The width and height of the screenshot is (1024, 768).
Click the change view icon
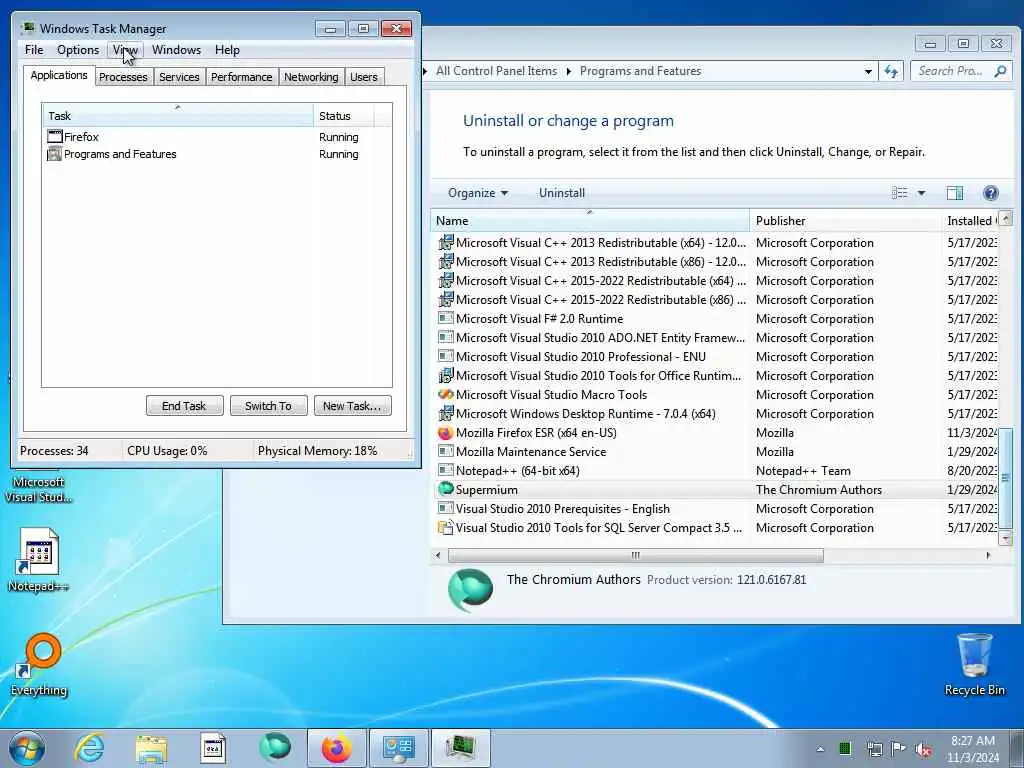pos(900,193)
